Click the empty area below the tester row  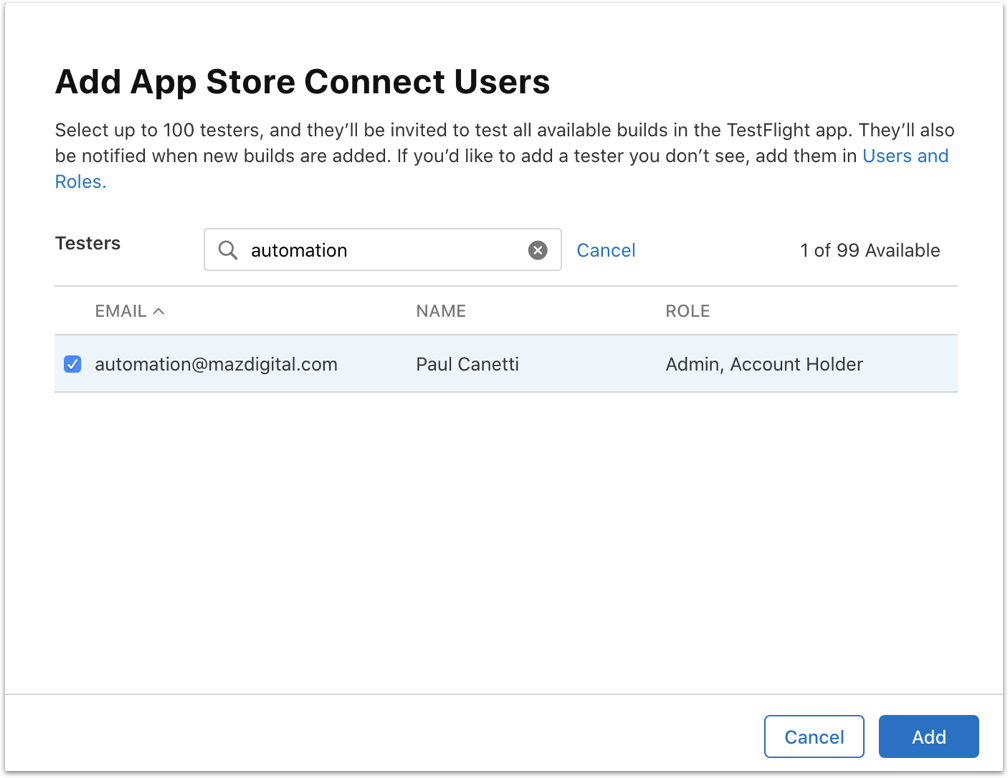(x=505, y=540)
